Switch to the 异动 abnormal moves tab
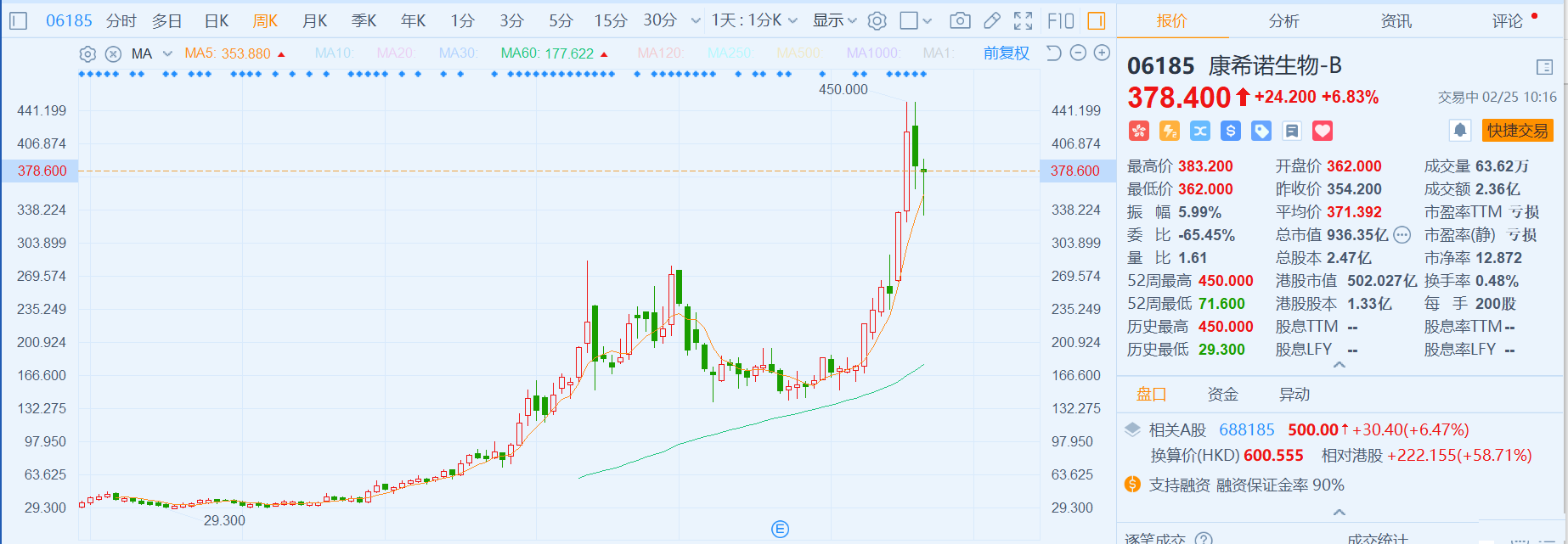This screenshot has width=1568, height=544. click(x=1294, y=395)
